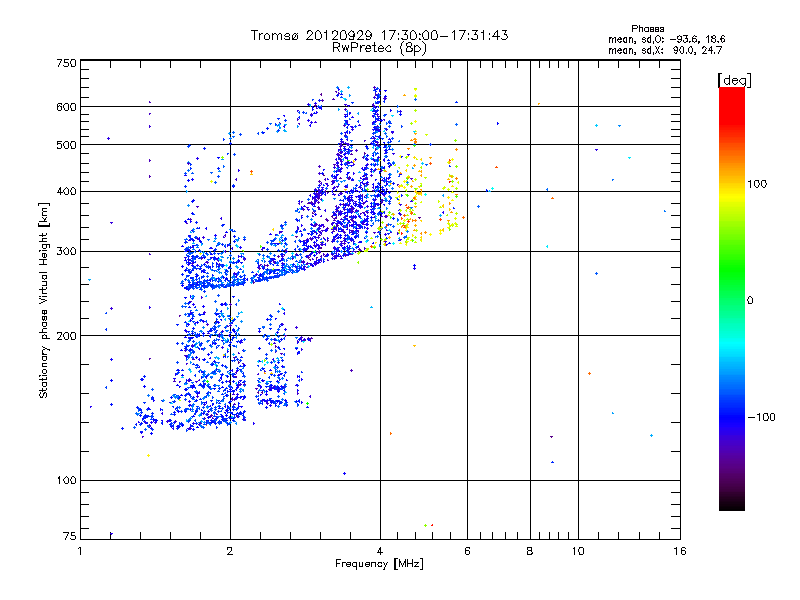Click x-axis tick label '1'
This screenshot has width=800, height=600.
[x=80, y=551]
